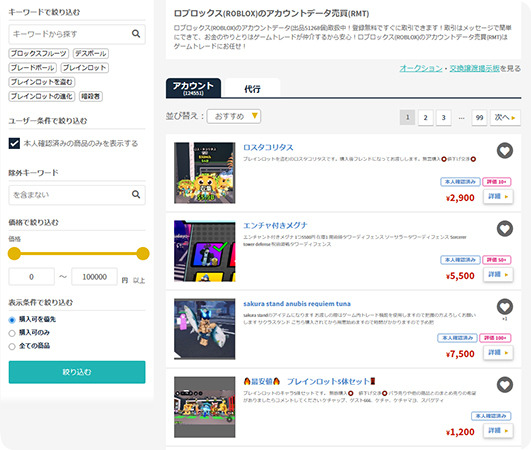Image resolution: width=531 pixels, height=450 pixels.
Task: Click the ¥2,900 price text
Action: coord(460,198)
